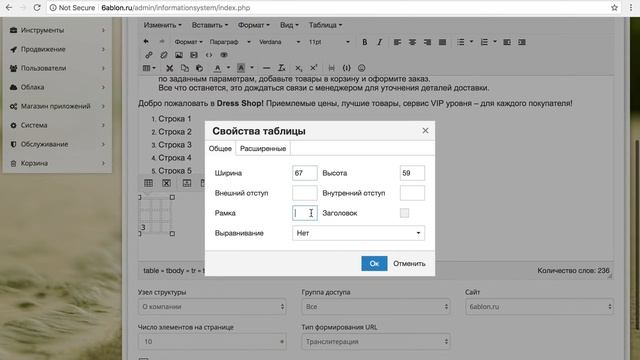Insert an image into the editor

coord(179,55)
